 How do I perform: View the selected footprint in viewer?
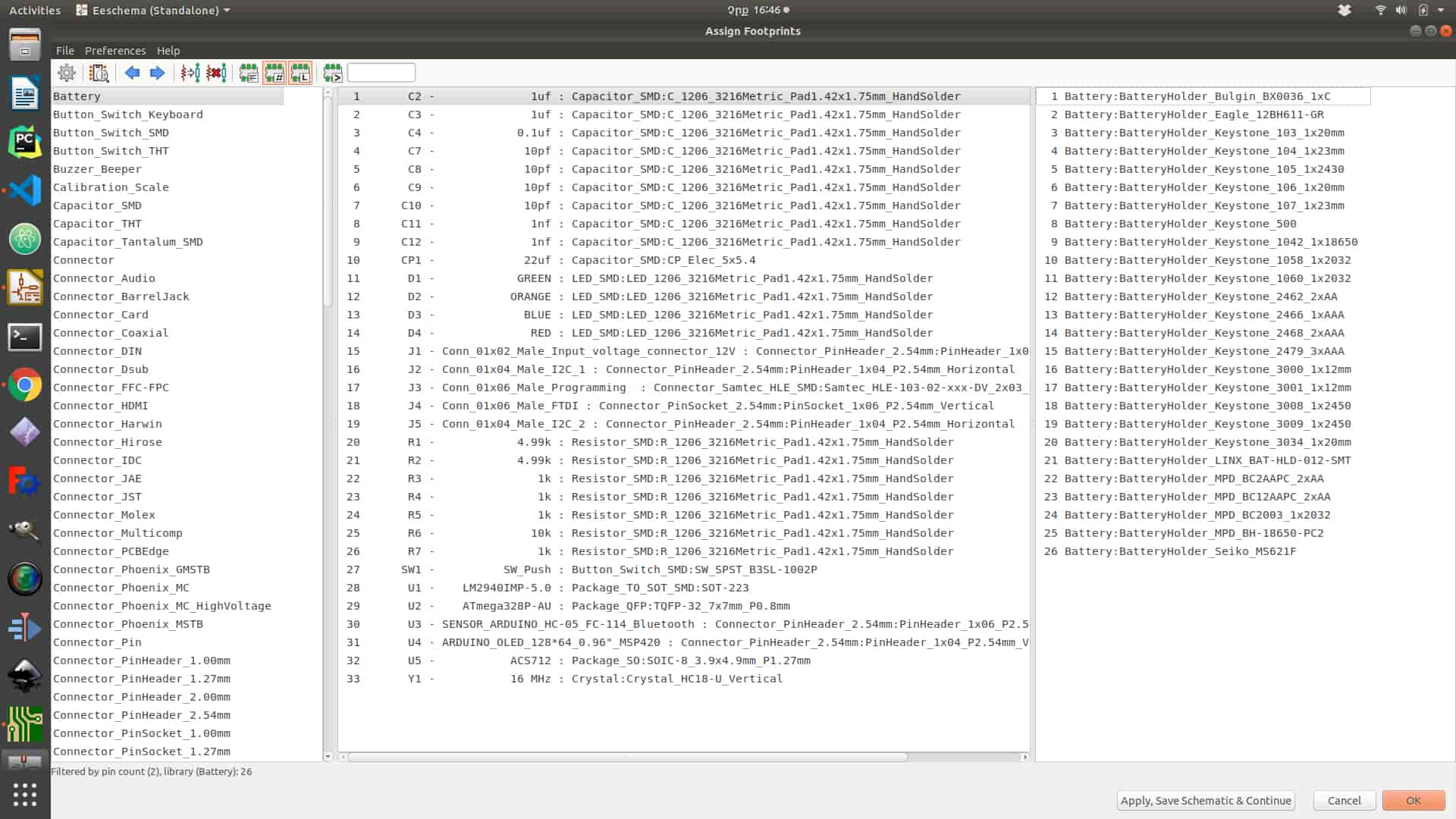(x=99, y=73)
